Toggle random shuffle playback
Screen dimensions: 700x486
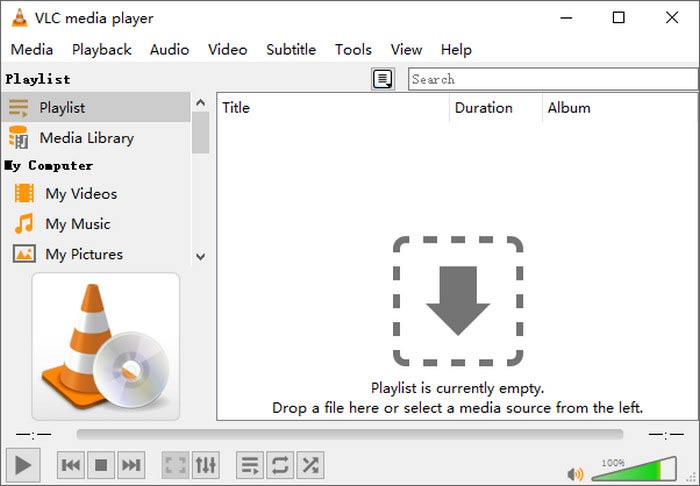[x=310, y=465]
